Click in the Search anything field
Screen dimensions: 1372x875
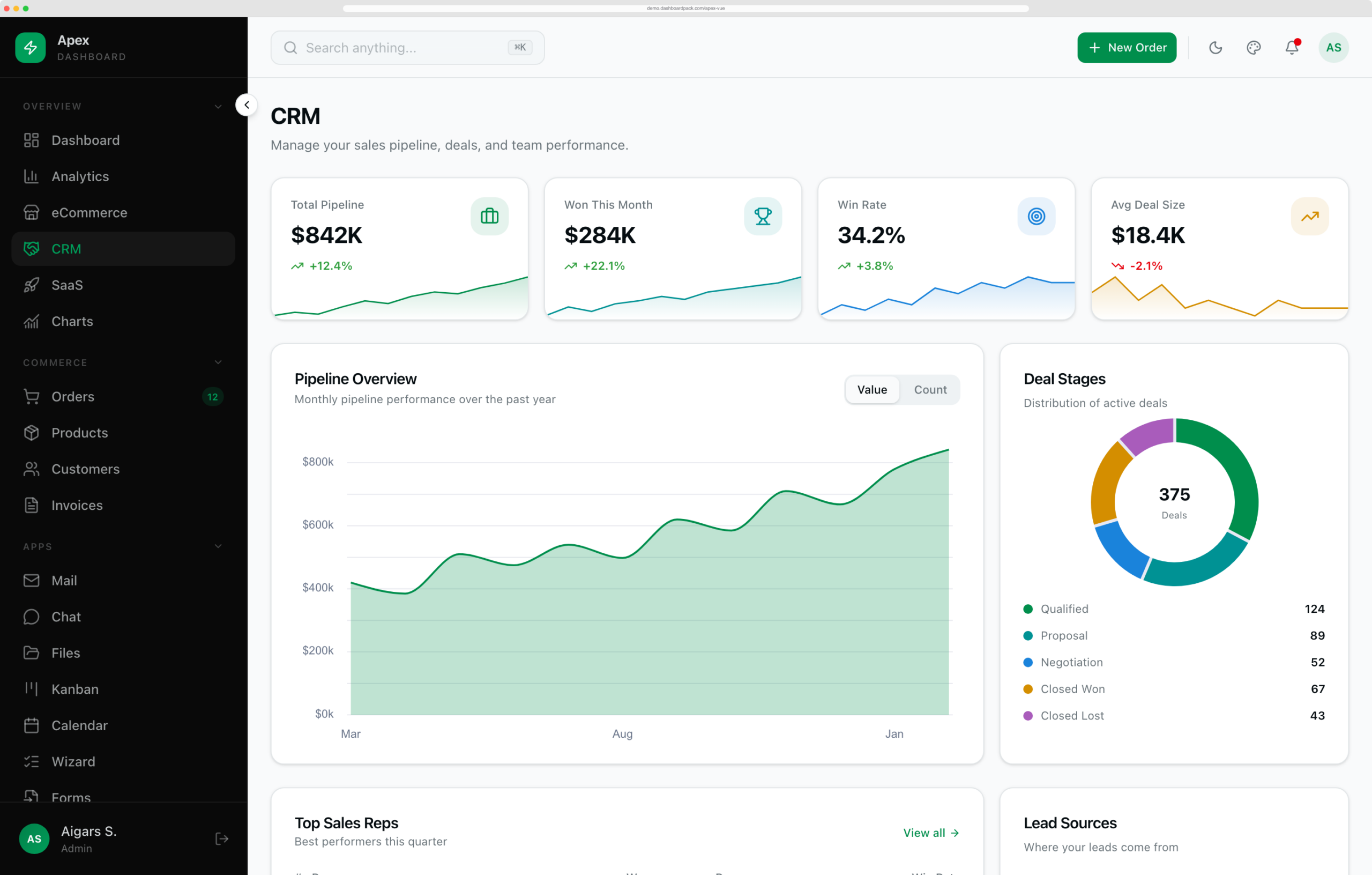(x=407, y=48)
